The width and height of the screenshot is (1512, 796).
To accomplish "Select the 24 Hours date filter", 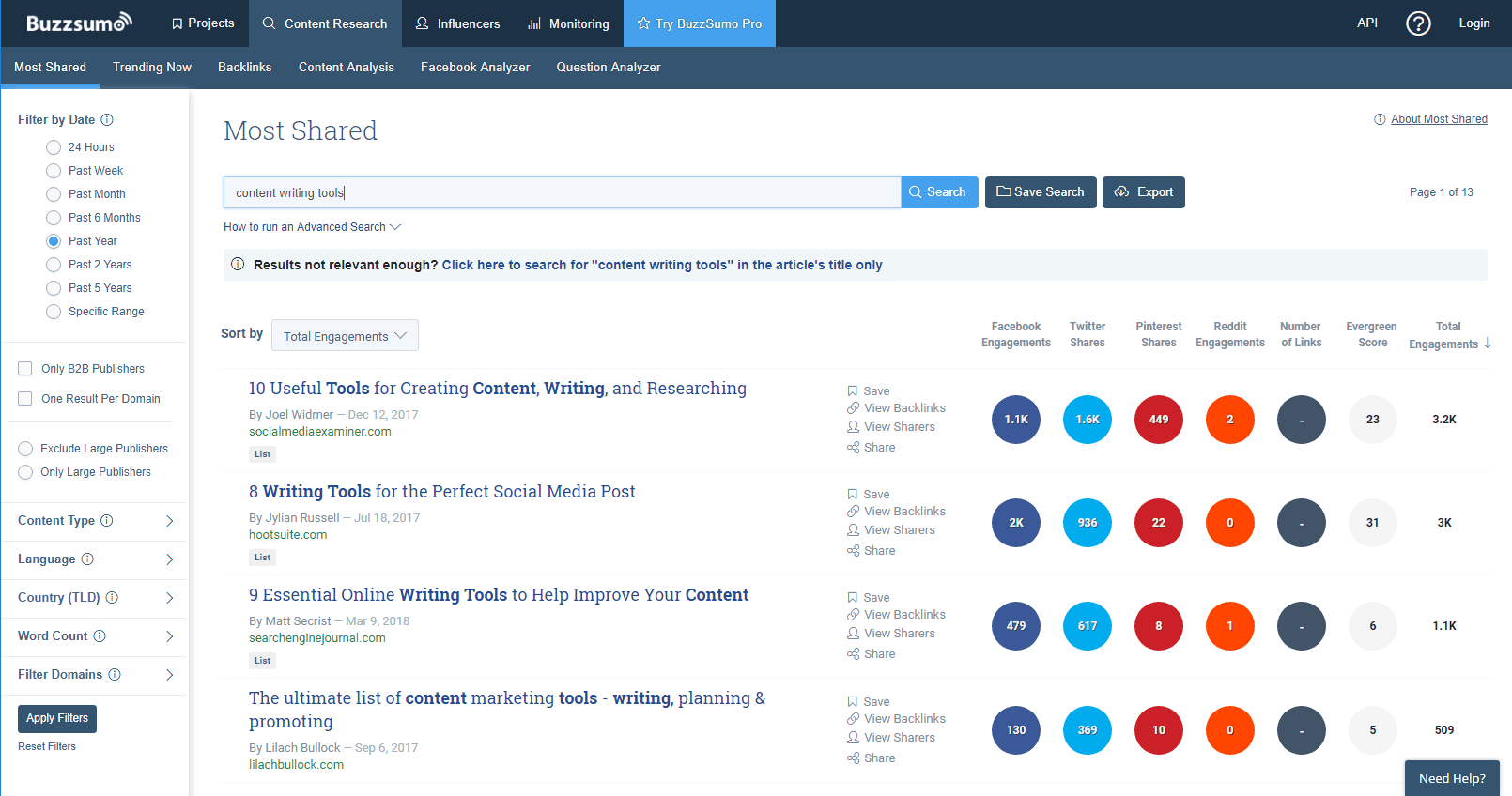I will click(x=54, y=147).
